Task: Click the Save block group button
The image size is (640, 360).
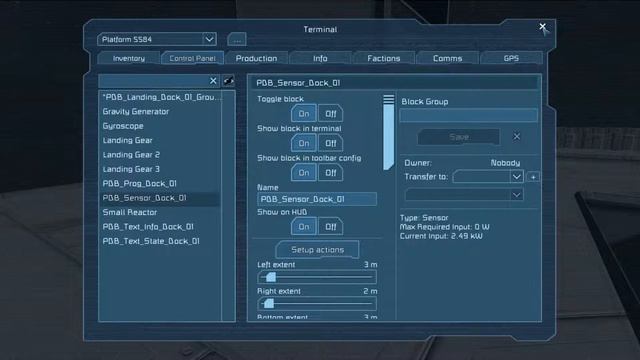Action: [x=459, y=137]
